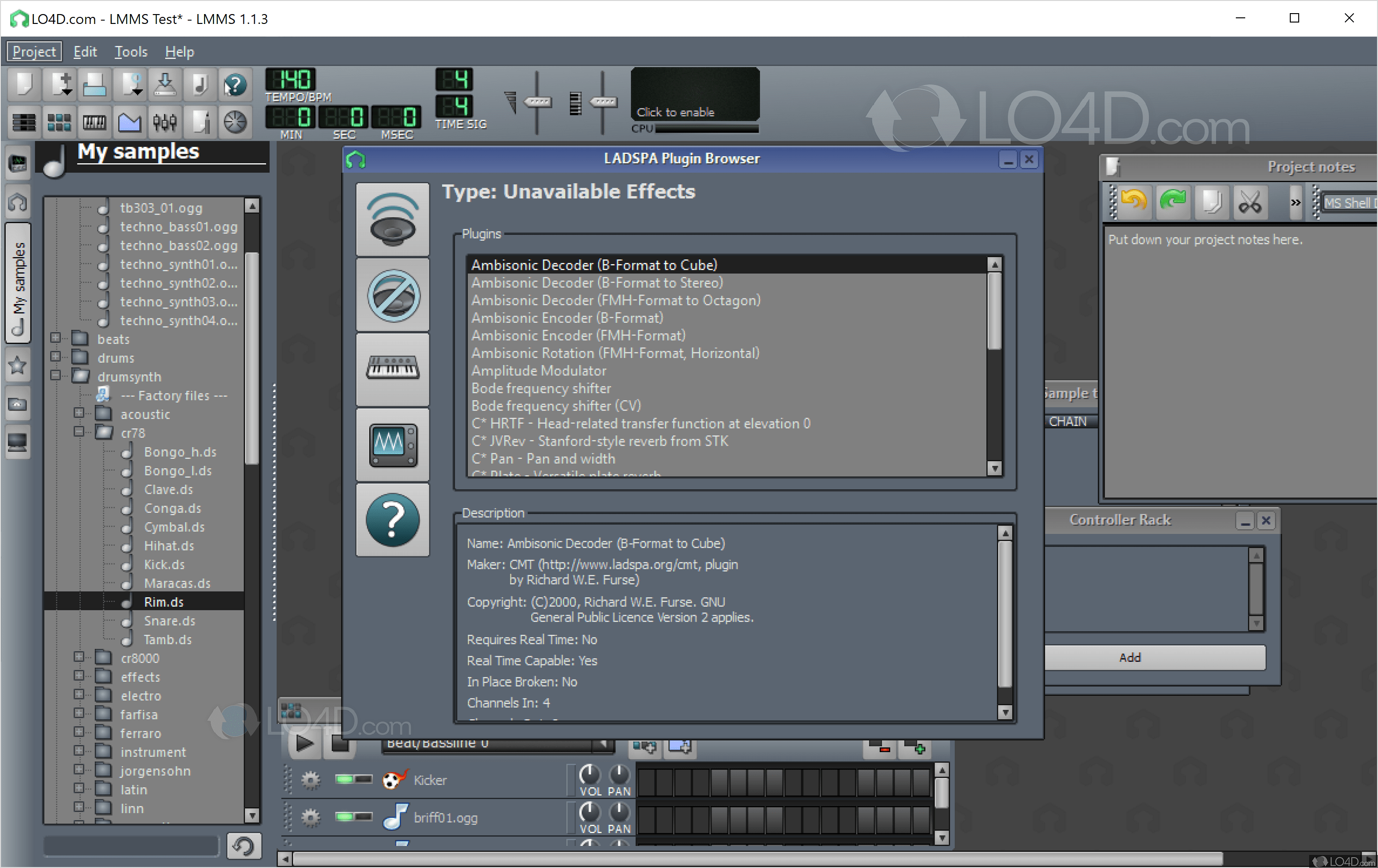Select the Unavailable Effects crossed-speaker icon
The width and height of the screenshot is (1378, 868).
tap(393, 295)
